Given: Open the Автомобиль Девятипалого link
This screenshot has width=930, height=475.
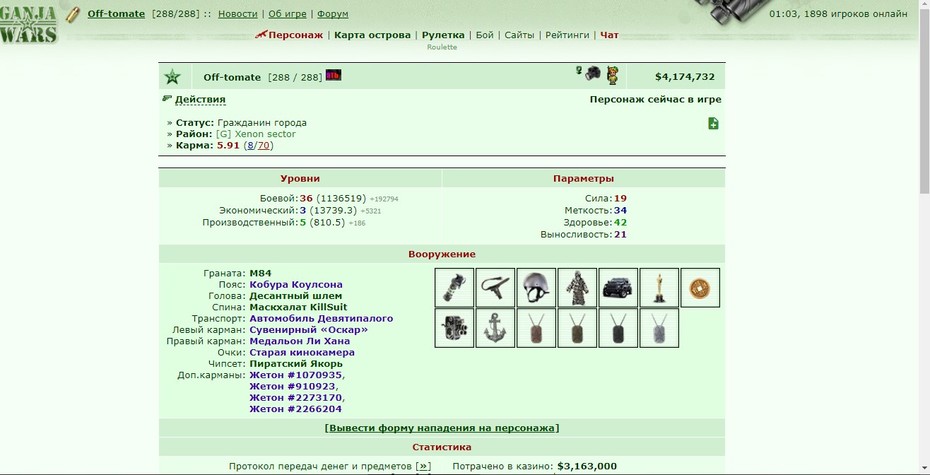Looking at the screenshot, I should tap(321, 318).
